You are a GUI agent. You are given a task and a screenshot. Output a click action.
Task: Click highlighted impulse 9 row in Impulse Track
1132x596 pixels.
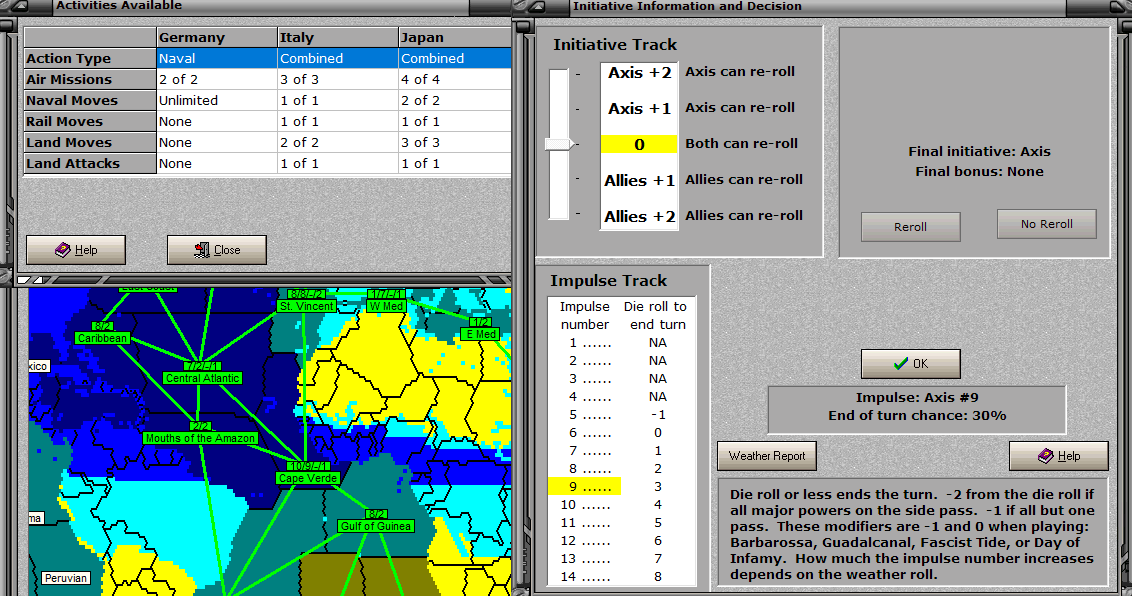pyautogui.click(x=585, y=486)
